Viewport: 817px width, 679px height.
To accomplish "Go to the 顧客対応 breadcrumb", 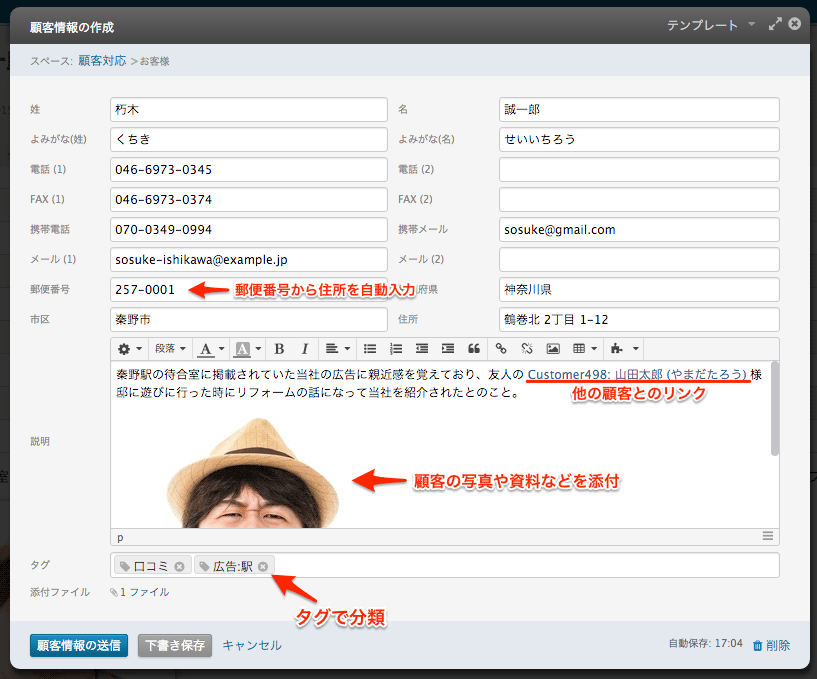I will [101, 60].
